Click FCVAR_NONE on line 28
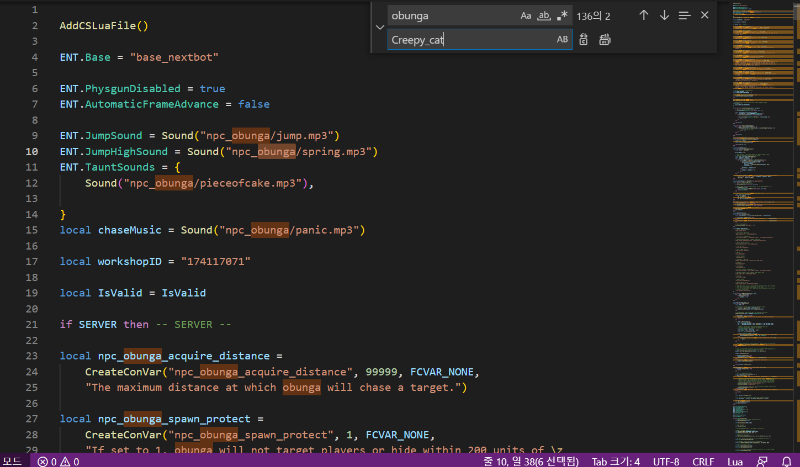800x467 pixels. tap(397, 435)
